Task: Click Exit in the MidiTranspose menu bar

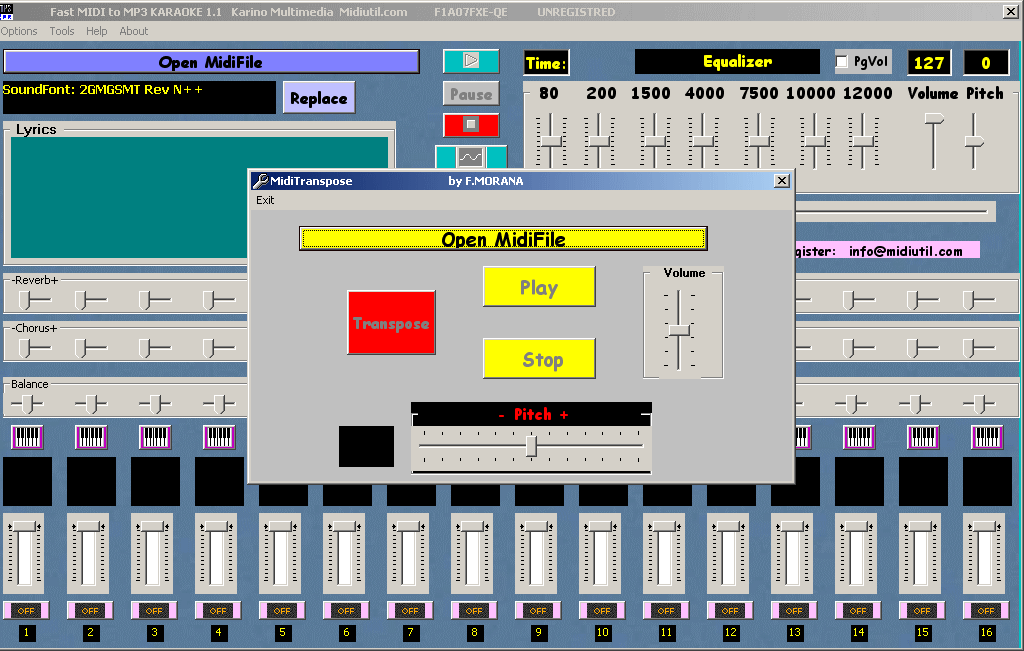Action: coord(264,200)
